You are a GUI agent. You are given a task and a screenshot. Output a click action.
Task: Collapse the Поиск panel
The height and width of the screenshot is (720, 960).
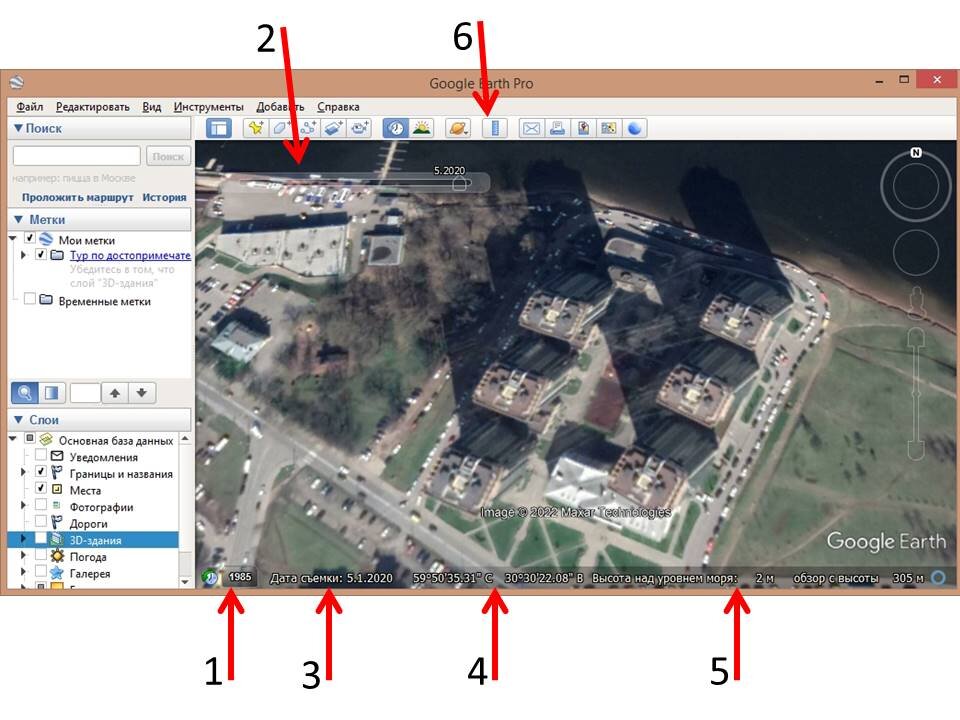point(18,128)
